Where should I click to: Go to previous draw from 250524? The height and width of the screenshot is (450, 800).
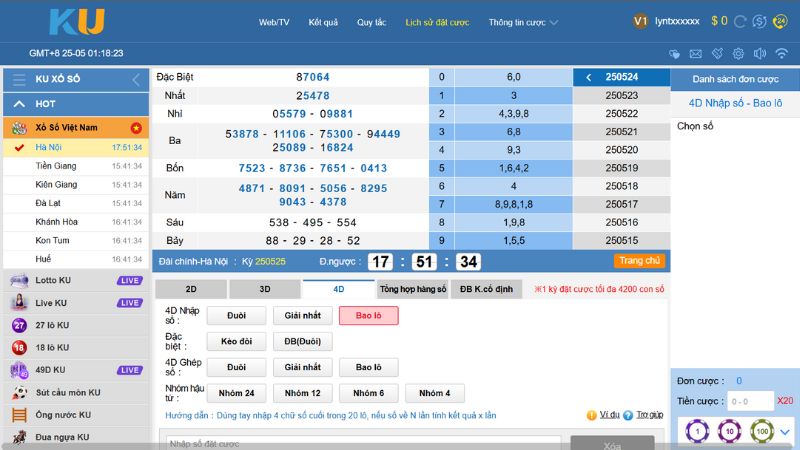(x=589, y=77)
